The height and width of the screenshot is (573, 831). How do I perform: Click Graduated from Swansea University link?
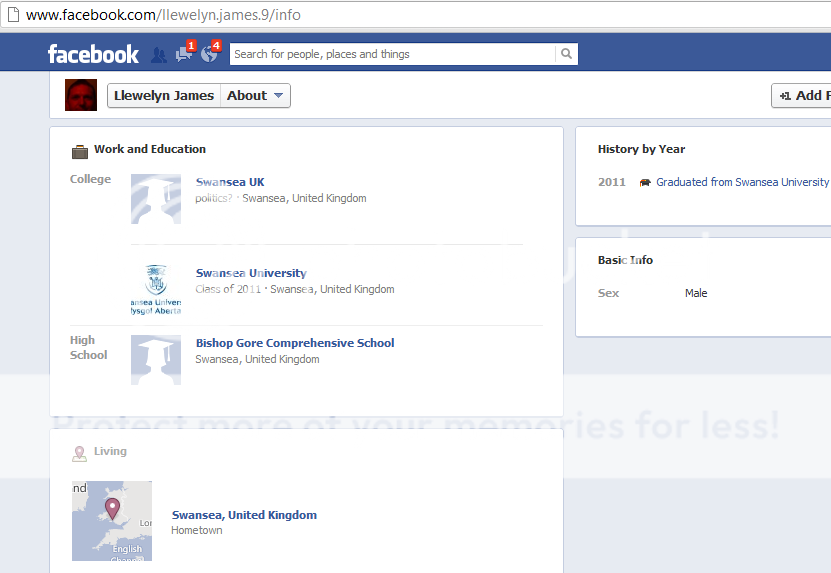click(x=742, y=182)
